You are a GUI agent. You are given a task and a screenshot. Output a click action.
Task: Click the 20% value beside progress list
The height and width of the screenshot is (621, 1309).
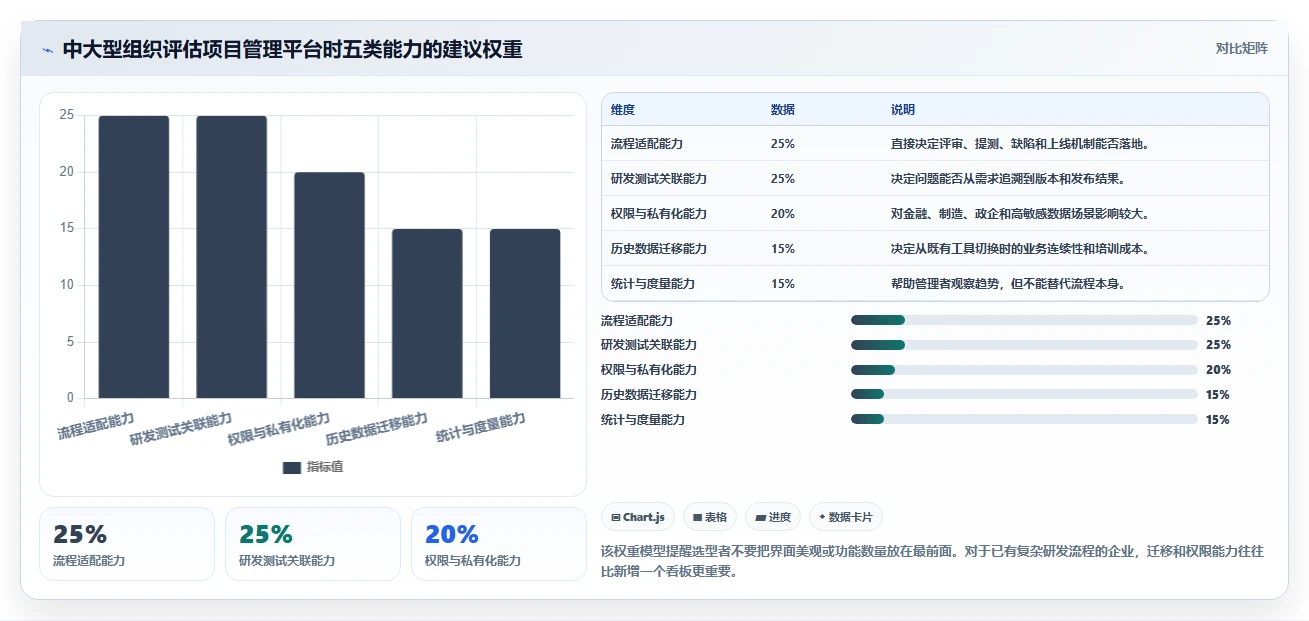tap(1218, 370)
